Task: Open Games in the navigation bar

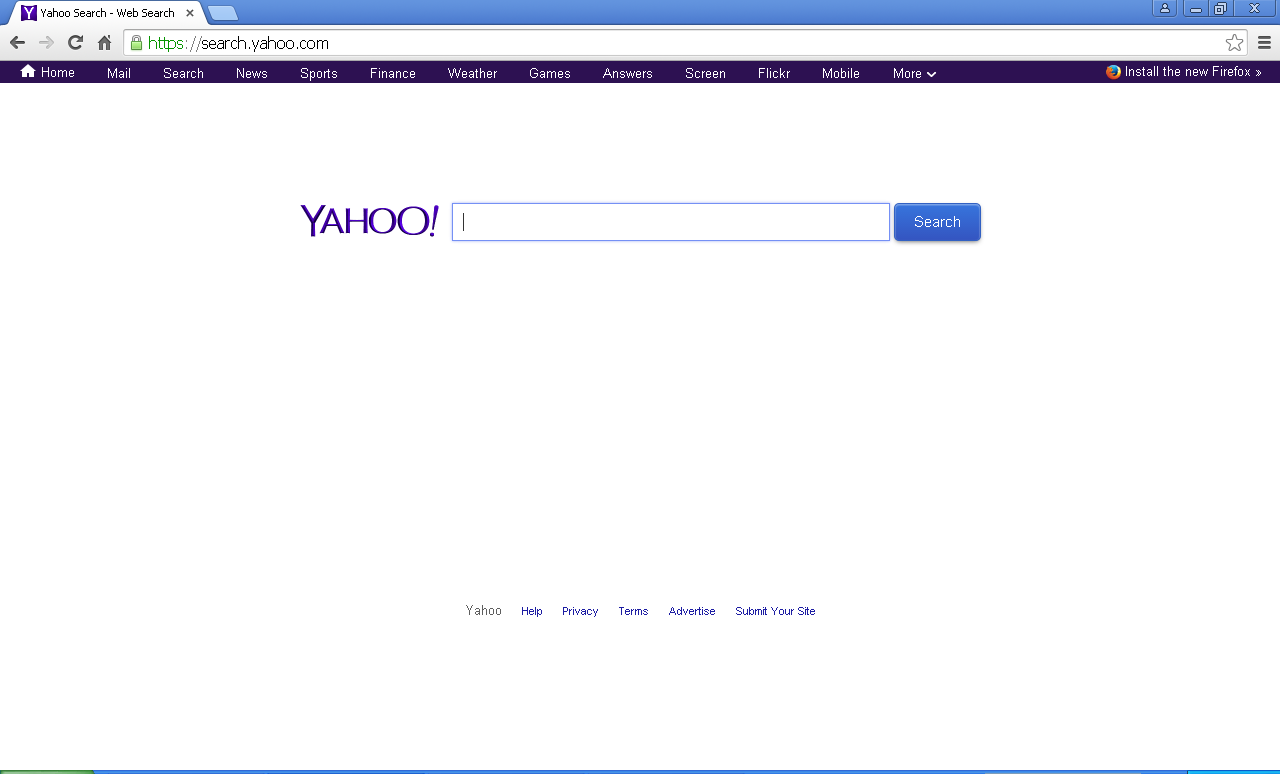Action: click(550, 73)
